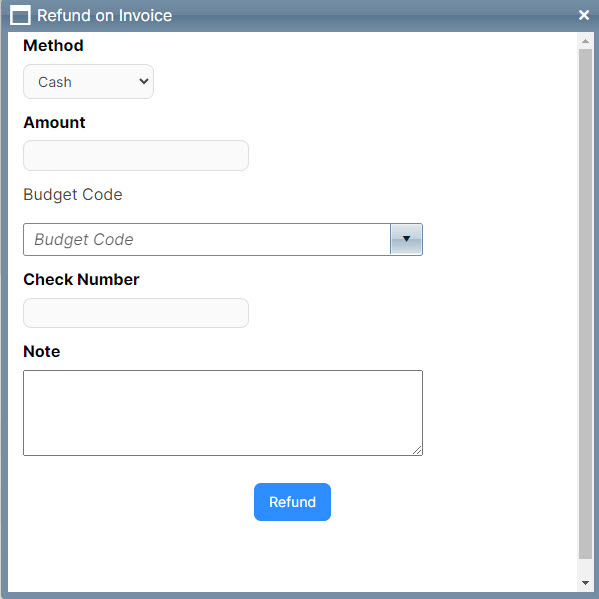599x599 pixels.
Task: Click the Amount label
Action: [x=54, y=123]
